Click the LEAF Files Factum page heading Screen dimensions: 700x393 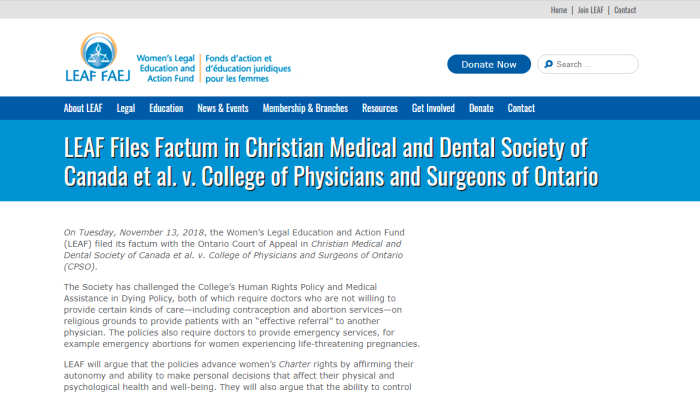pyautogui.click(x=331, y=162)
